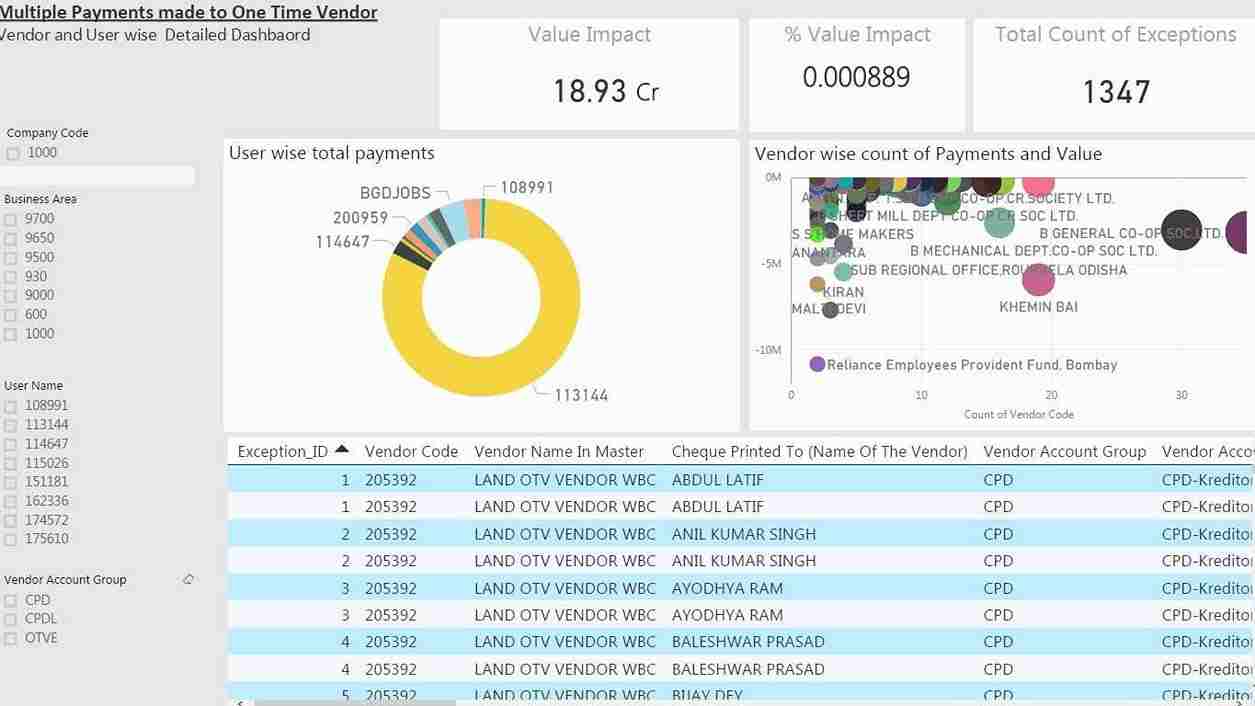
Task: Toggle Business Area 930 checkbox
Action: (x=10, y=277)
